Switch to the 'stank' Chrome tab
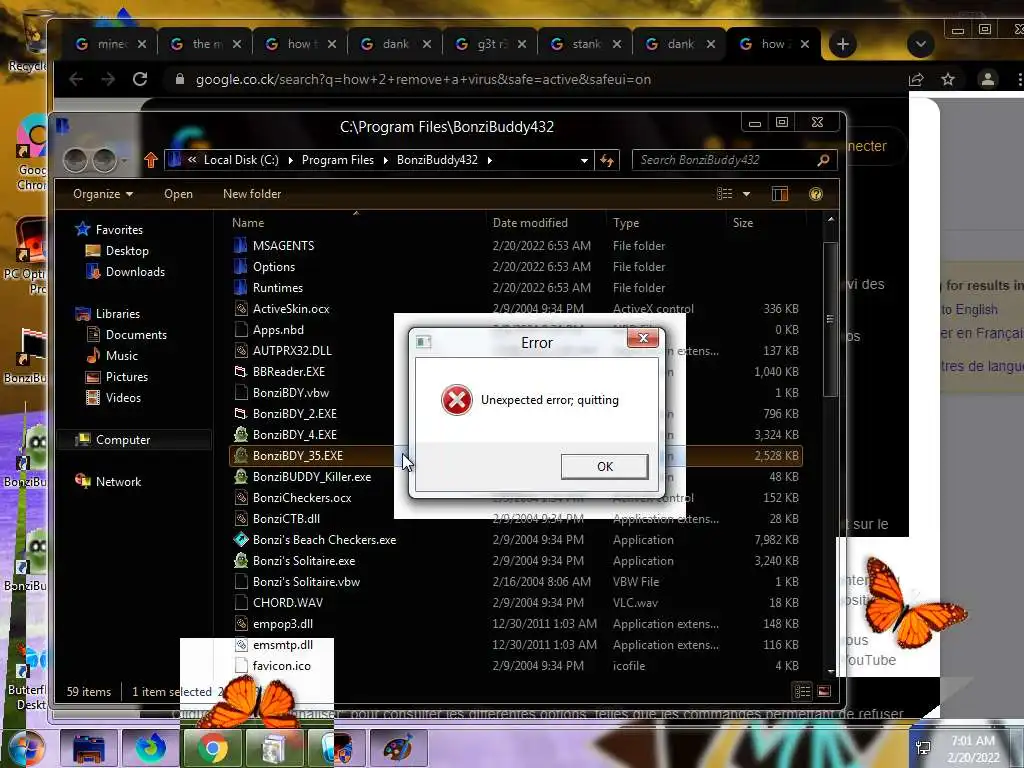1024x768 pixels. [x=585, y=44]
